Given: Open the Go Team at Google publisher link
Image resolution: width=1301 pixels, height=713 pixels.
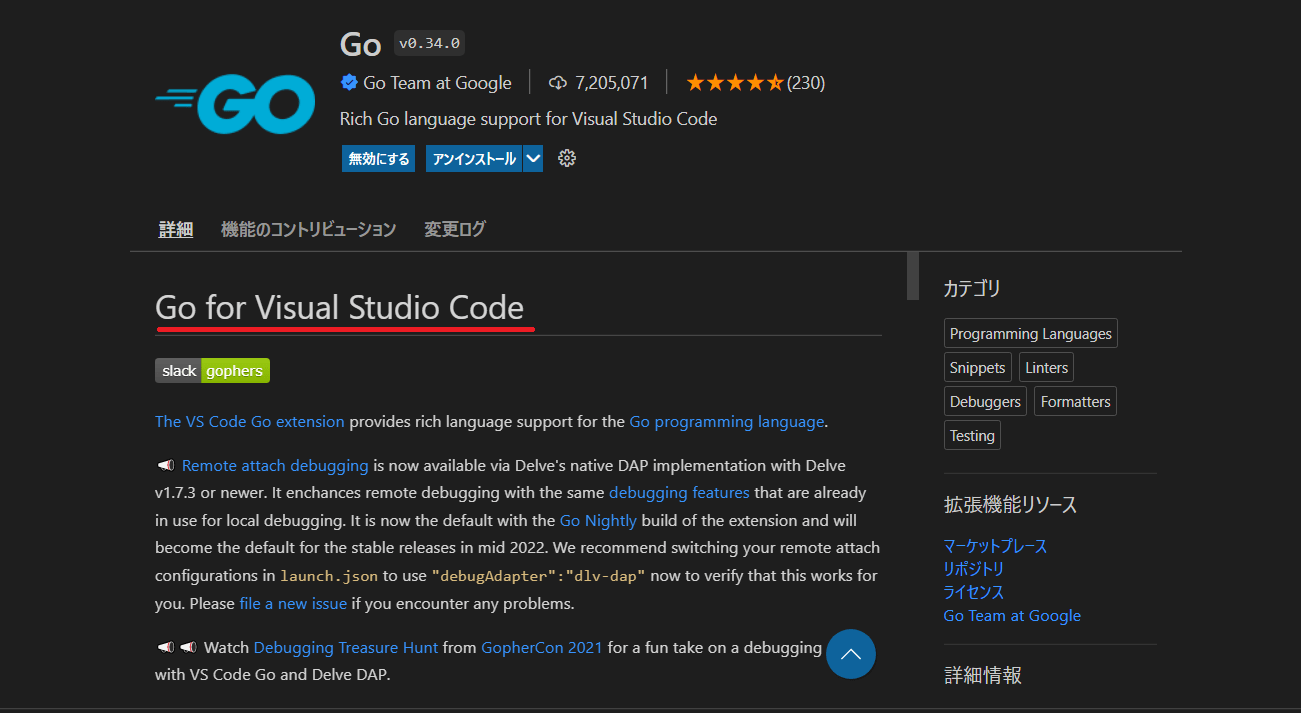Looking at the screenshot, I should 437,83.
